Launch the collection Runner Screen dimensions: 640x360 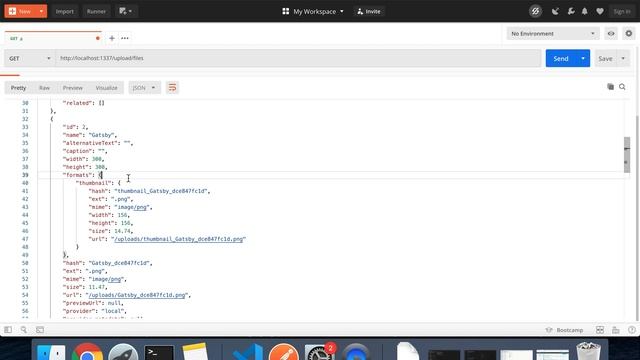click(x=96, y=11)
